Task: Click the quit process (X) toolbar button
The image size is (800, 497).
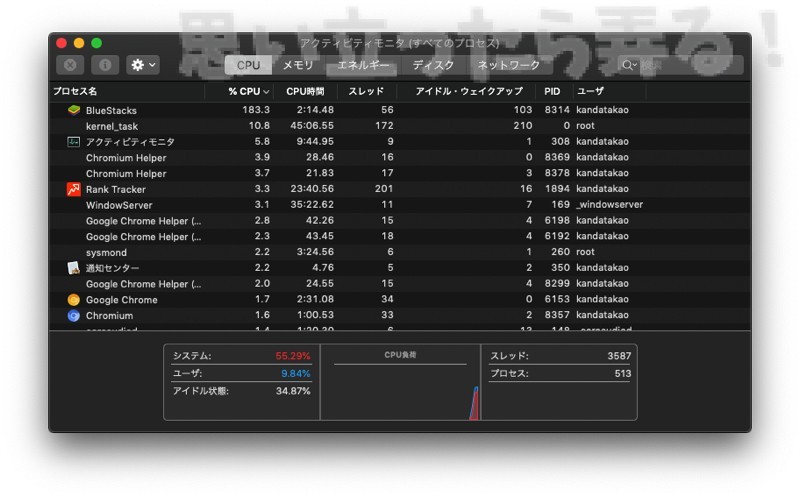Action: click(x=70, y=65)
